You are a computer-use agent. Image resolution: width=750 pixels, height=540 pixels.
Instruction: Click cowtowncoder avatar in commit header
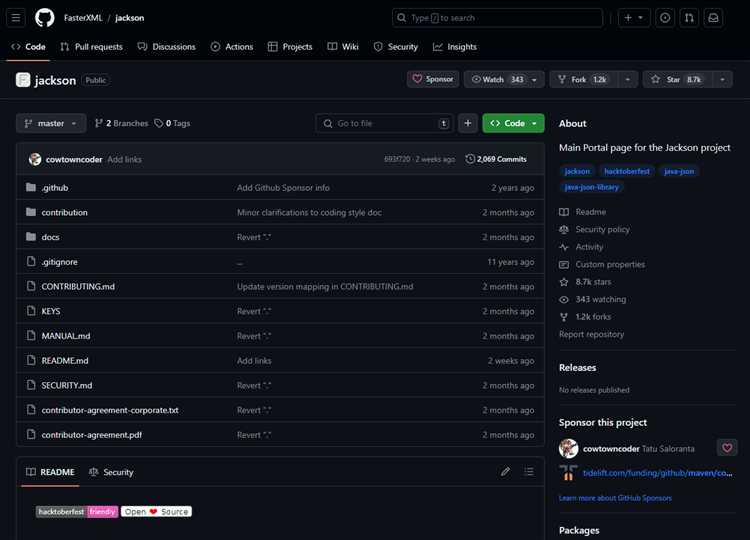(x=35, y=159)
